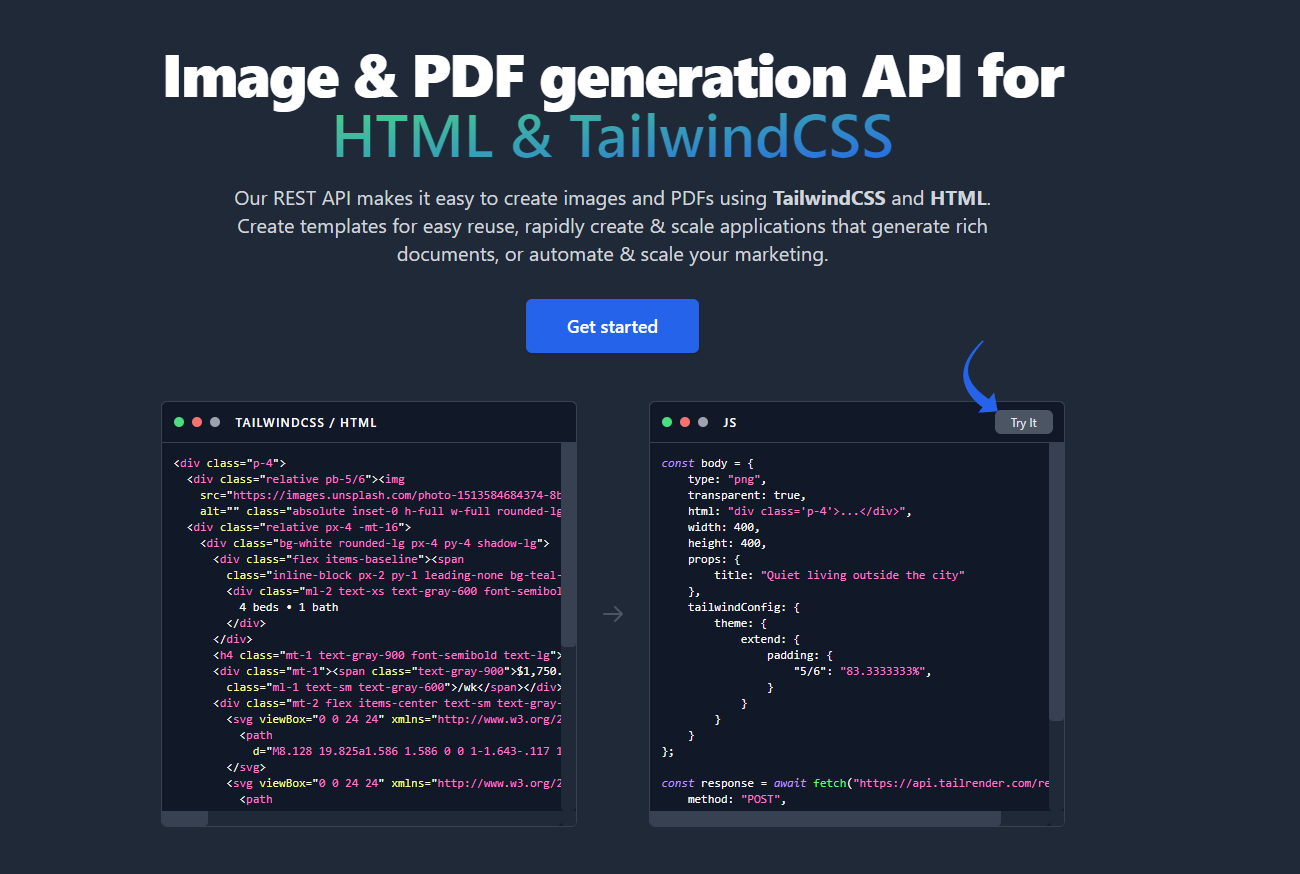Click the "mt-2 flex items-center" line
The image size is (1300, 874).
click(387, 703)
